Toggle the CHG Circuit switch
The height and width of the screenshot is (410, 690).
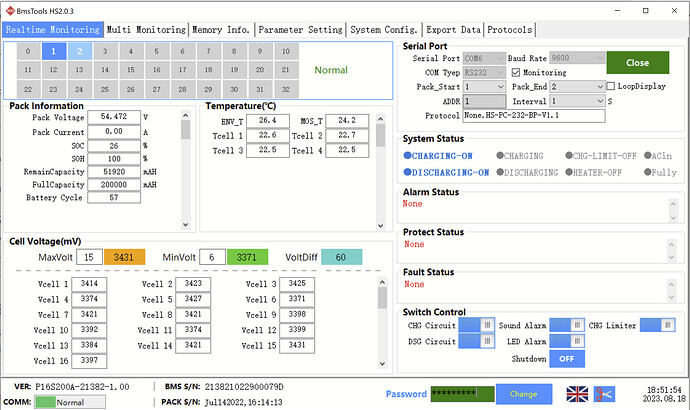coord(477,325)
